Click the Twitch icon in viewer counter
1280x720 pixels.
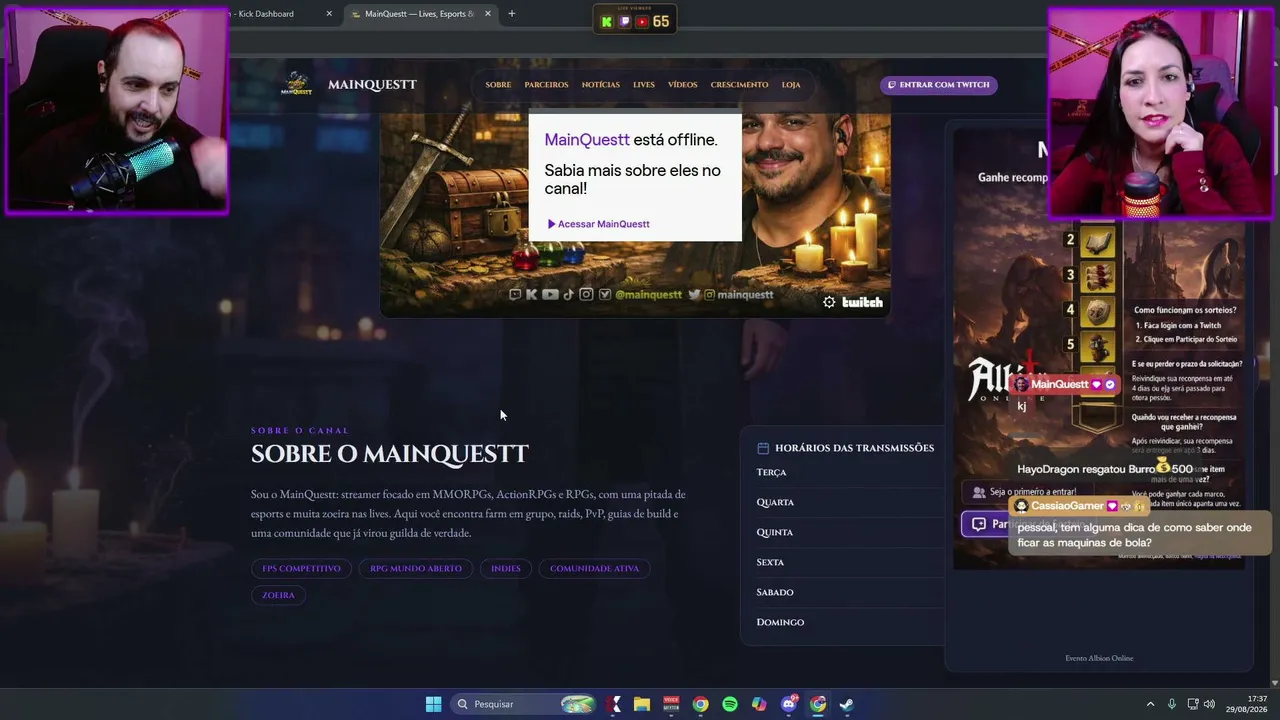point(625,22)
